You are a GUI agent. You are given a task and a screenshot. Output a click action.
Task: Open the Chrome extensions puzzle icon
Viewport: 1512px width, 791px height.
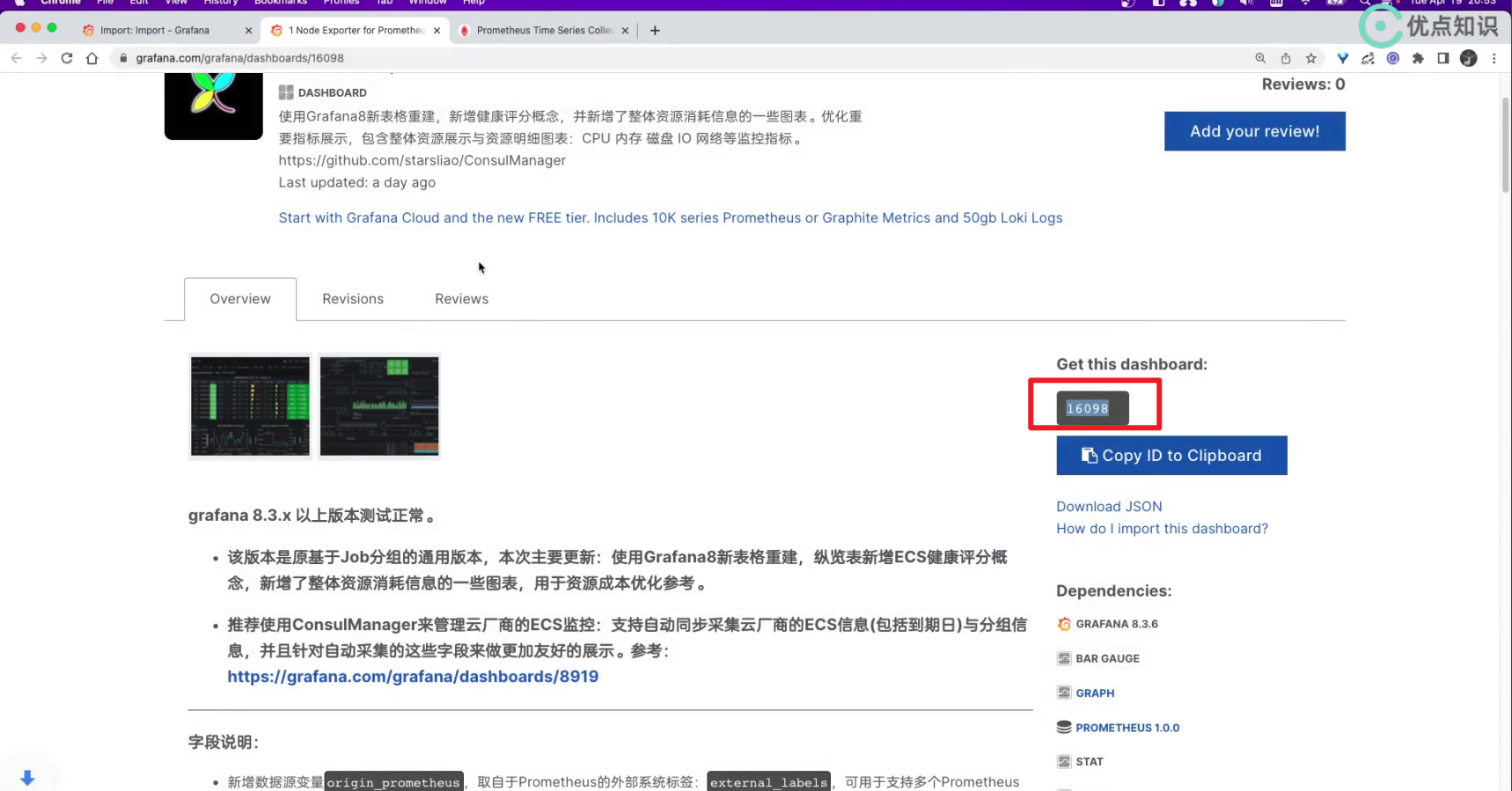(x=1418, y=58)
